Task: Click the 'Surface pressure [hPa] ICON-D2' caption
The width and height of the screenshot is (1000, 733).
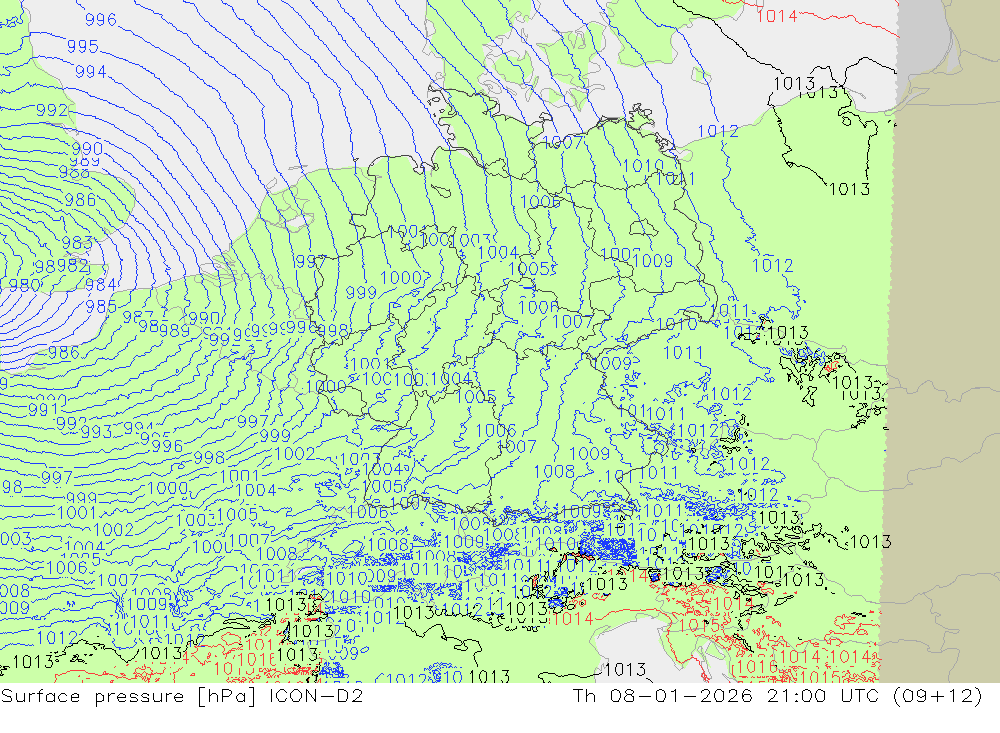Action: click(182, 696)
